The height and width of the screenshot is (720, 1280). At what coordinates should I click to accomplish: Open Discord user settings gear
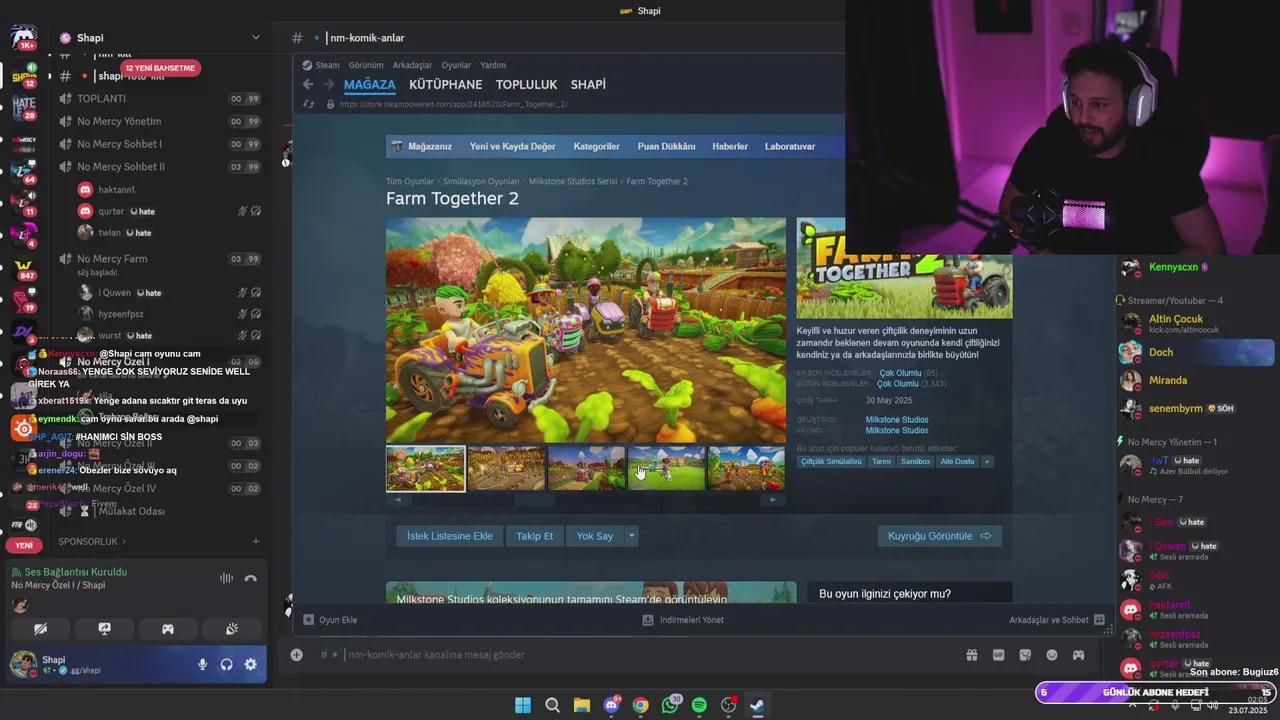[x=250, y=664]
